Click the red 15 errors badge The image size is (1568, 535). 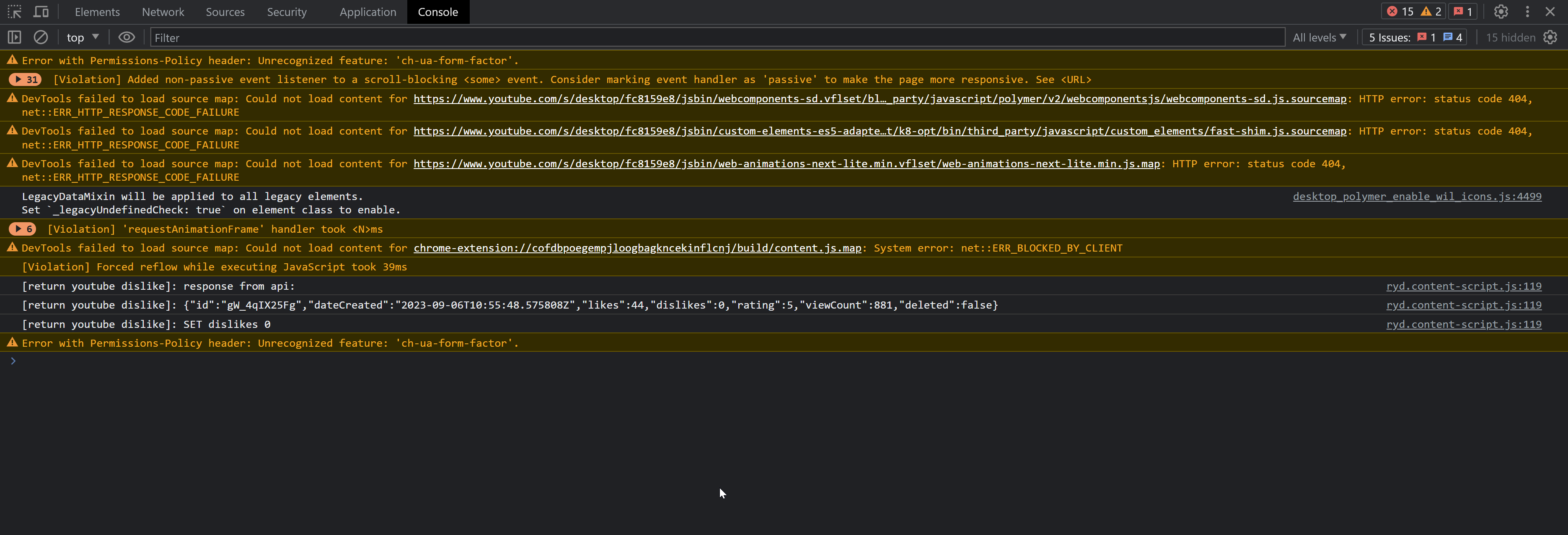1400,12
